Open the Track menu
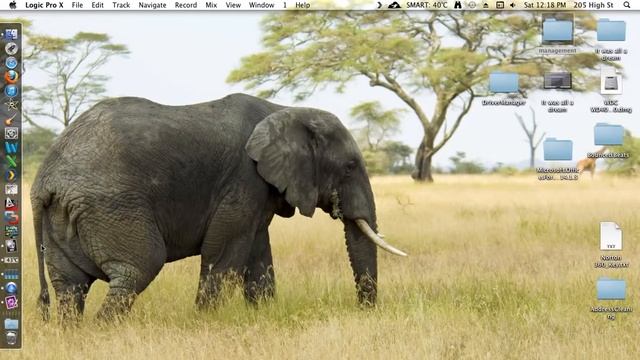This screenshot has width=640, height=360. point(121,5)
